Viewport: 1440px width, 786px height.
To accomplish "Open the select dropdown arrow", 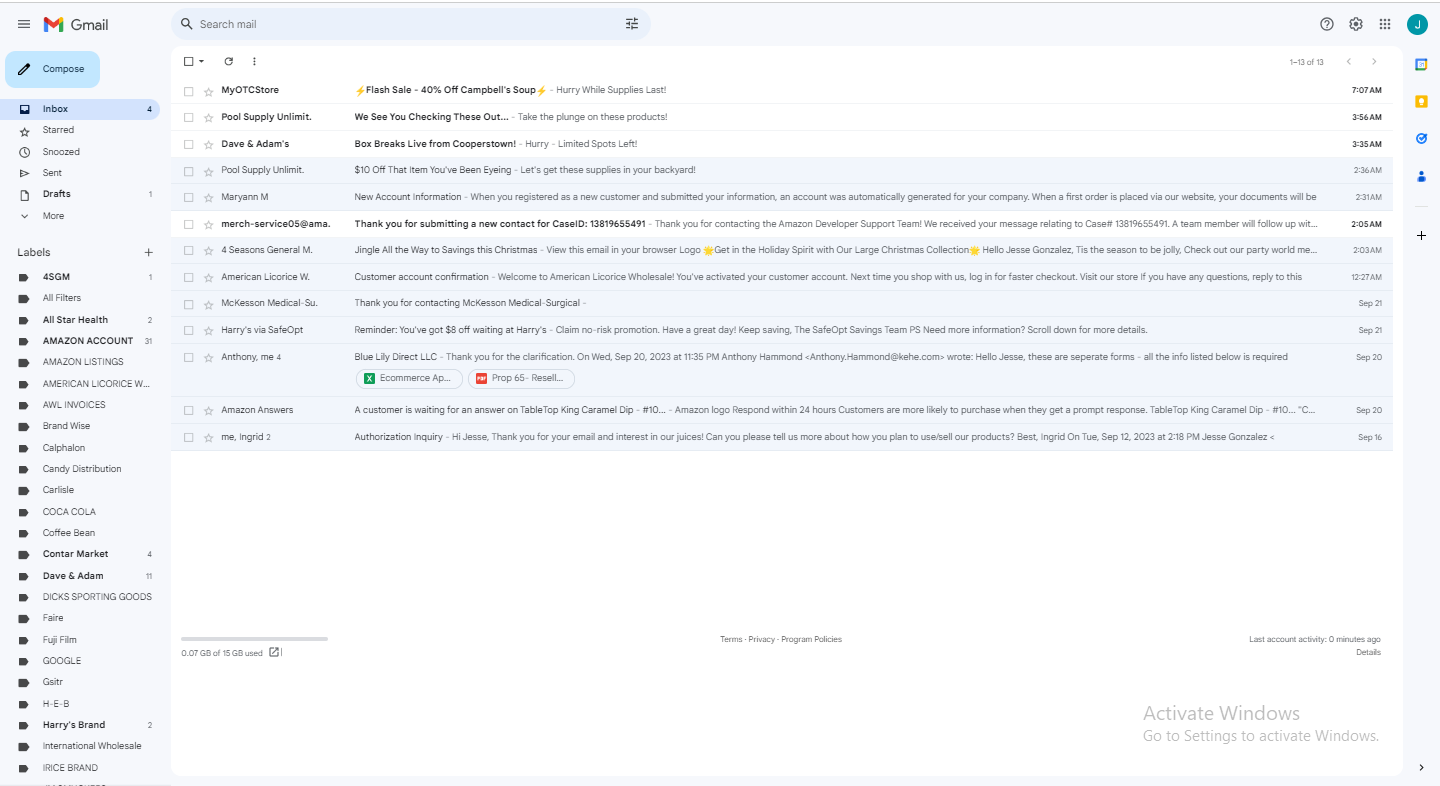I will pyautogui.click(x=201, y=61).
